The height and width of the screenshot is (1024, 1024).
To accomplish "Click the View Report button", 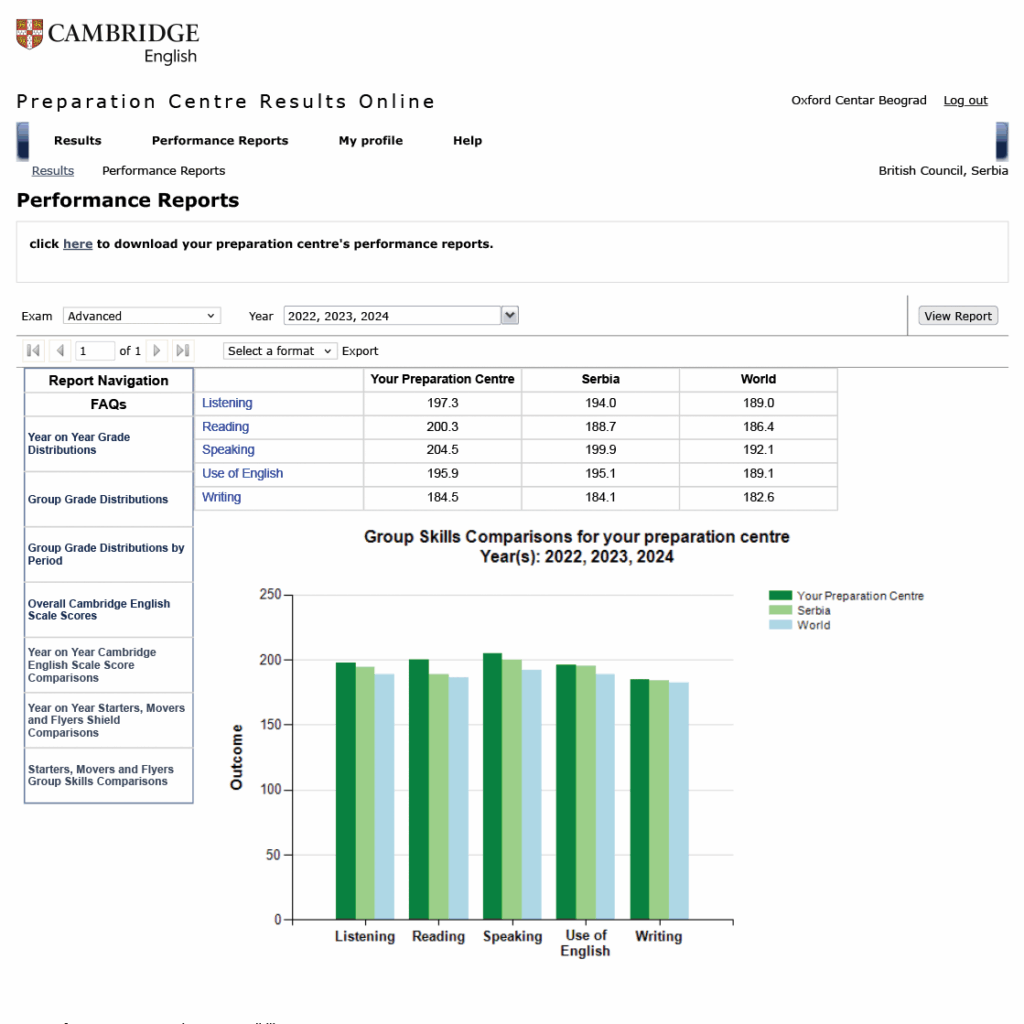I will [958, 316].
